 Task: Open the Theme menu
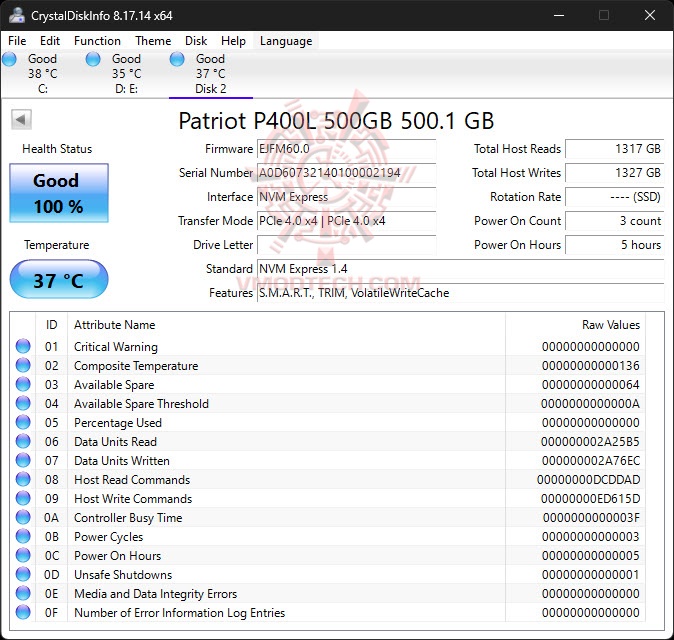click(153, 41)
